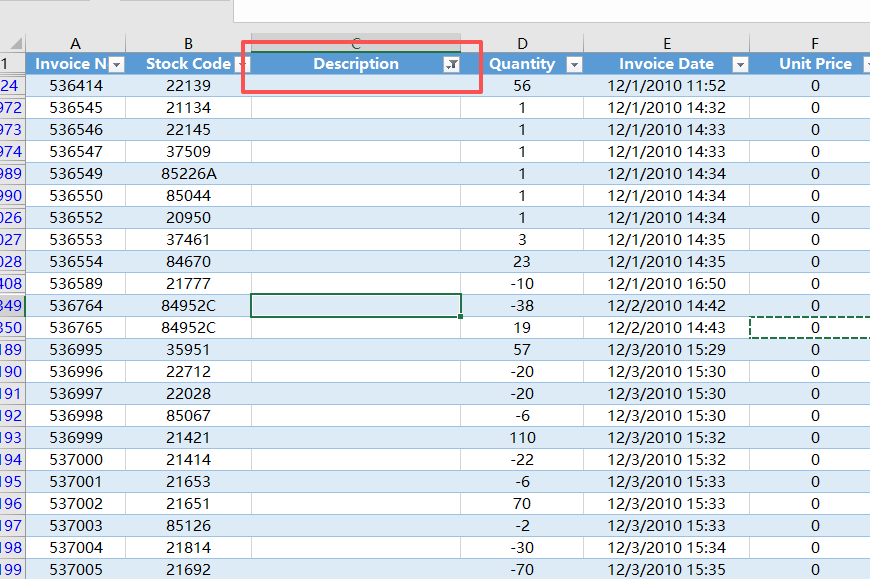Open the Invoice N column filter dropdown
The image size is (870, 579).
tap(116, 65)
